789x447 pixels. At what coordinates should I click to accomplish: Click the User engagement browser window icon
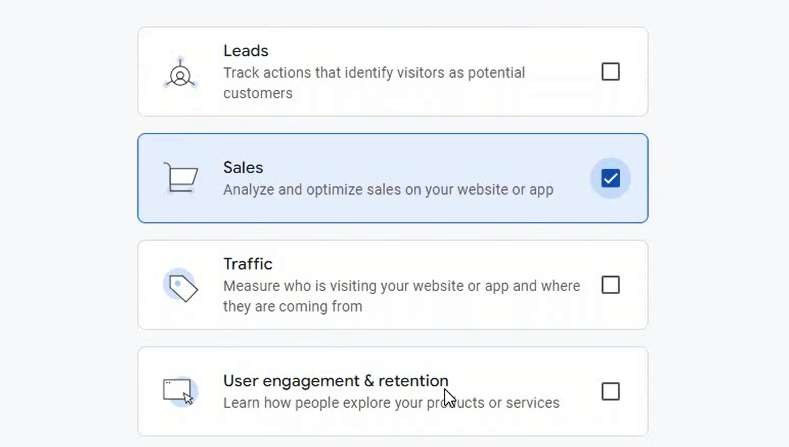click(180, 392)
